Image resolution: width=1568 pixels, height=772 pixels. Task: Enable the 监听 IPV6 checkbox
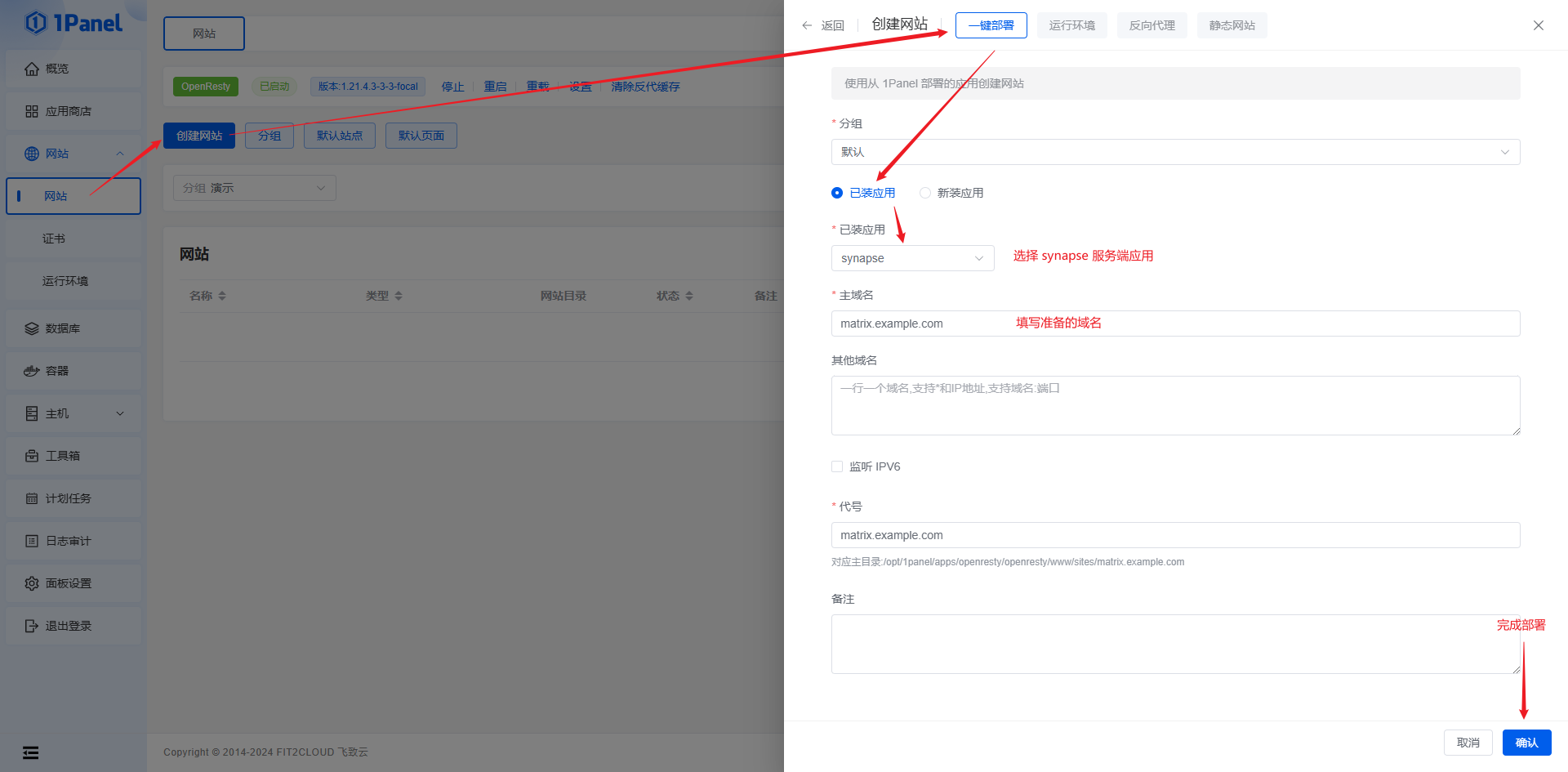click(x=837, y=466)
